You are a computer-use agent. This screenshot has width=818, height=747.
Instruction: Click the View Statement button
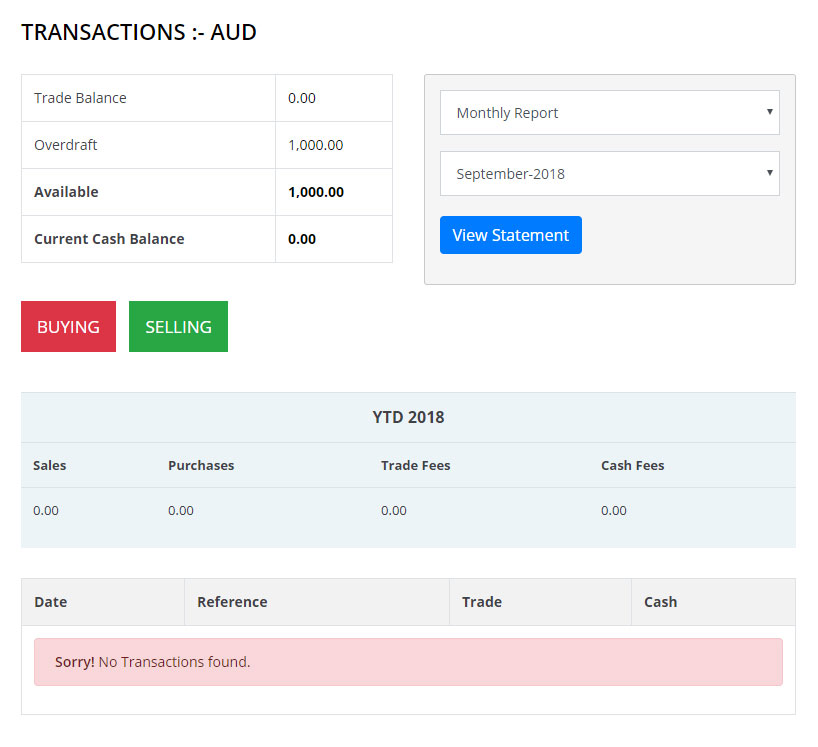(x=510, y=235)
